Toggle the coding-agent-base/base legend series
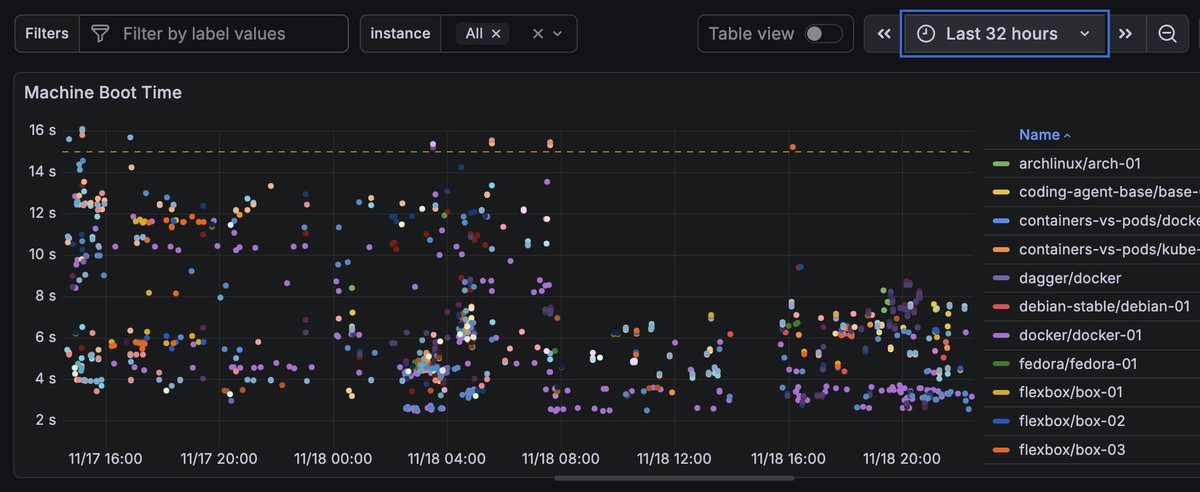Viewport: 1200px width, 492px height. (1108, 192)
